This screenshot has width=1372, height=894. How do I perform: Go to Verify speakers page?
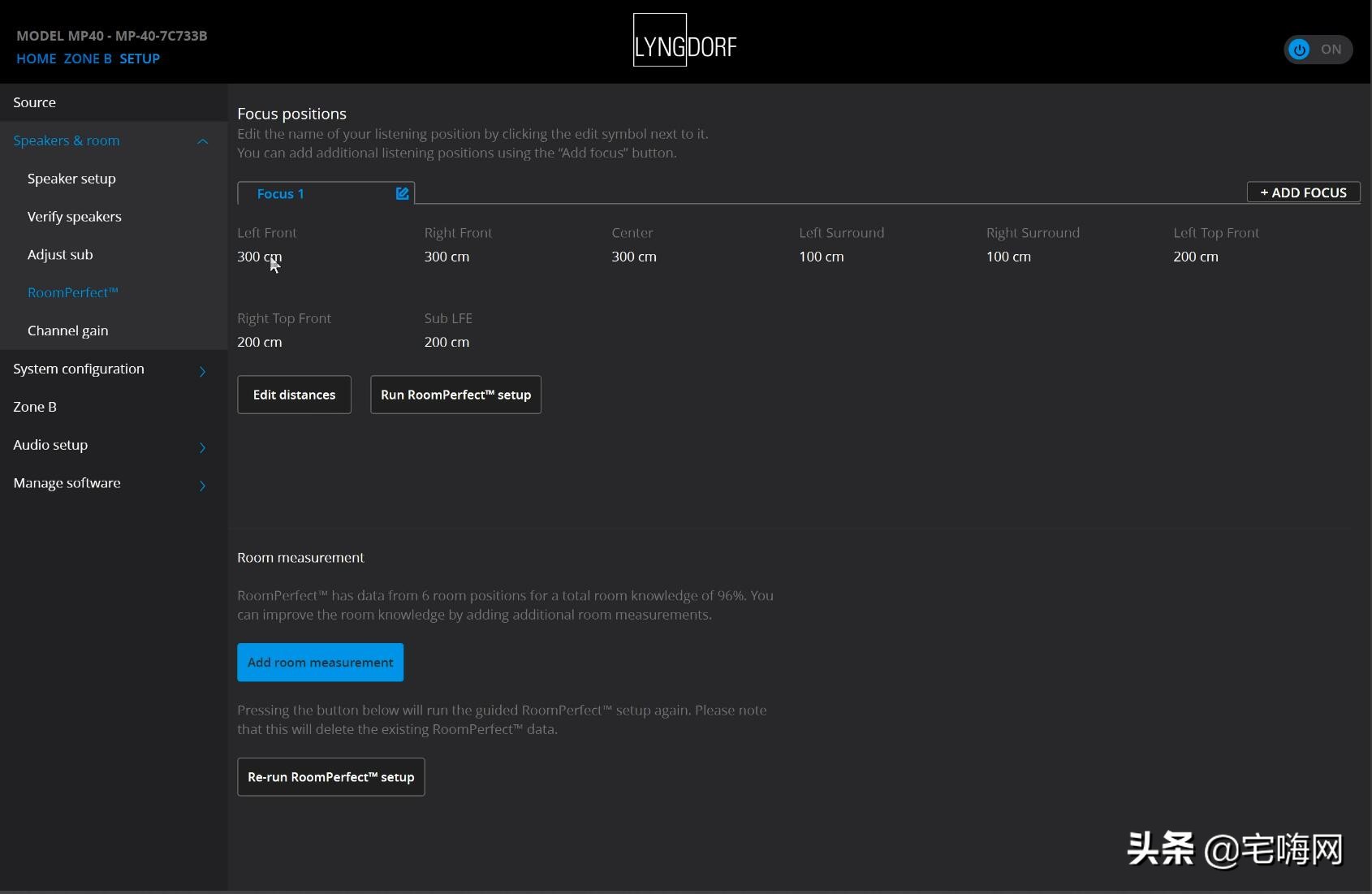(x=74, y=217)
